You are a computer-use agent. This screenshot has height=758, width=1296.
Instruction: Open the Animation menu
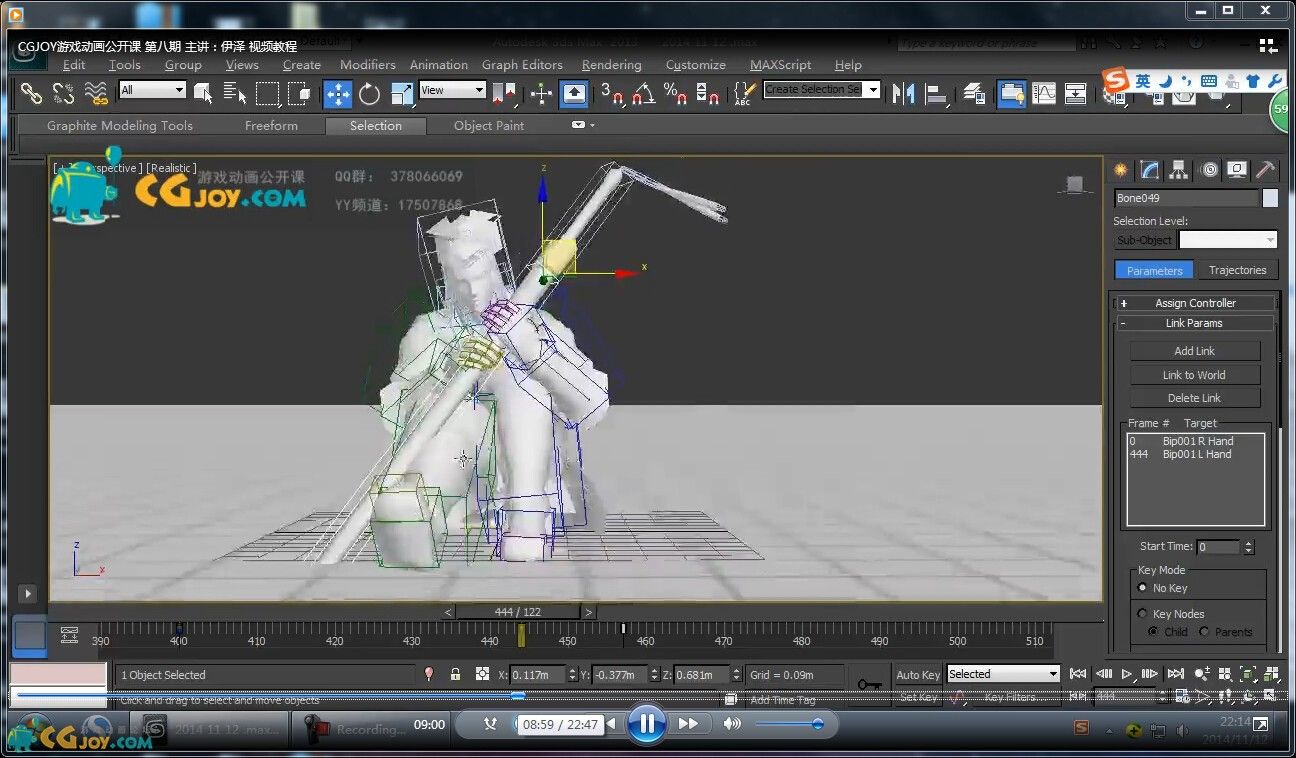[x=438, y=65]
